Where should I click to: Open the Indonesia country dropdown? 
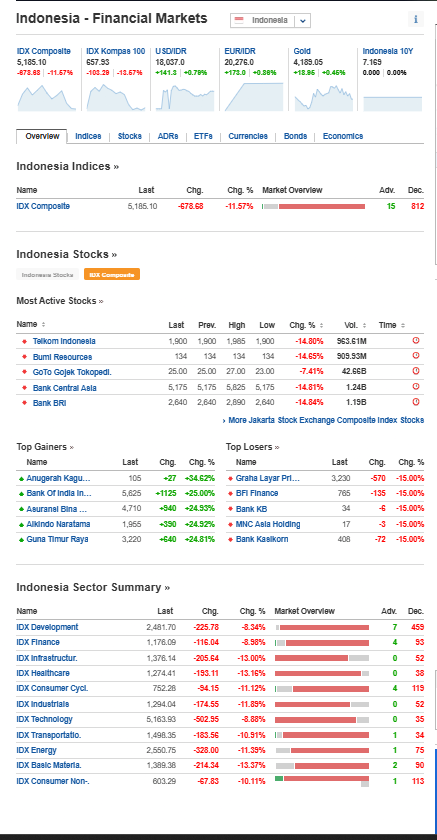(270, 20)
